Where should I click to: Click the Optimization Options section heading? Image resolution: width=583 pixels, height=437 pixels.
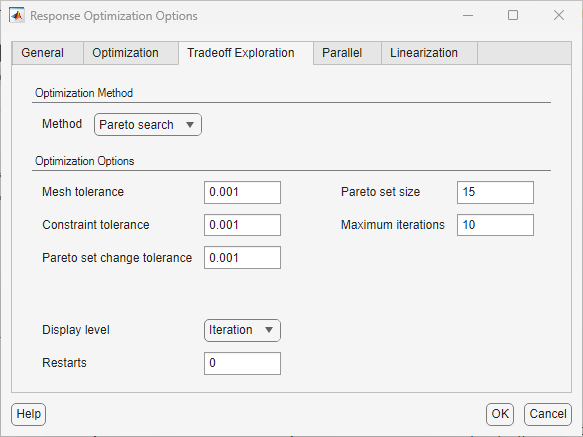pyautogui.click(x=84, y=161)
